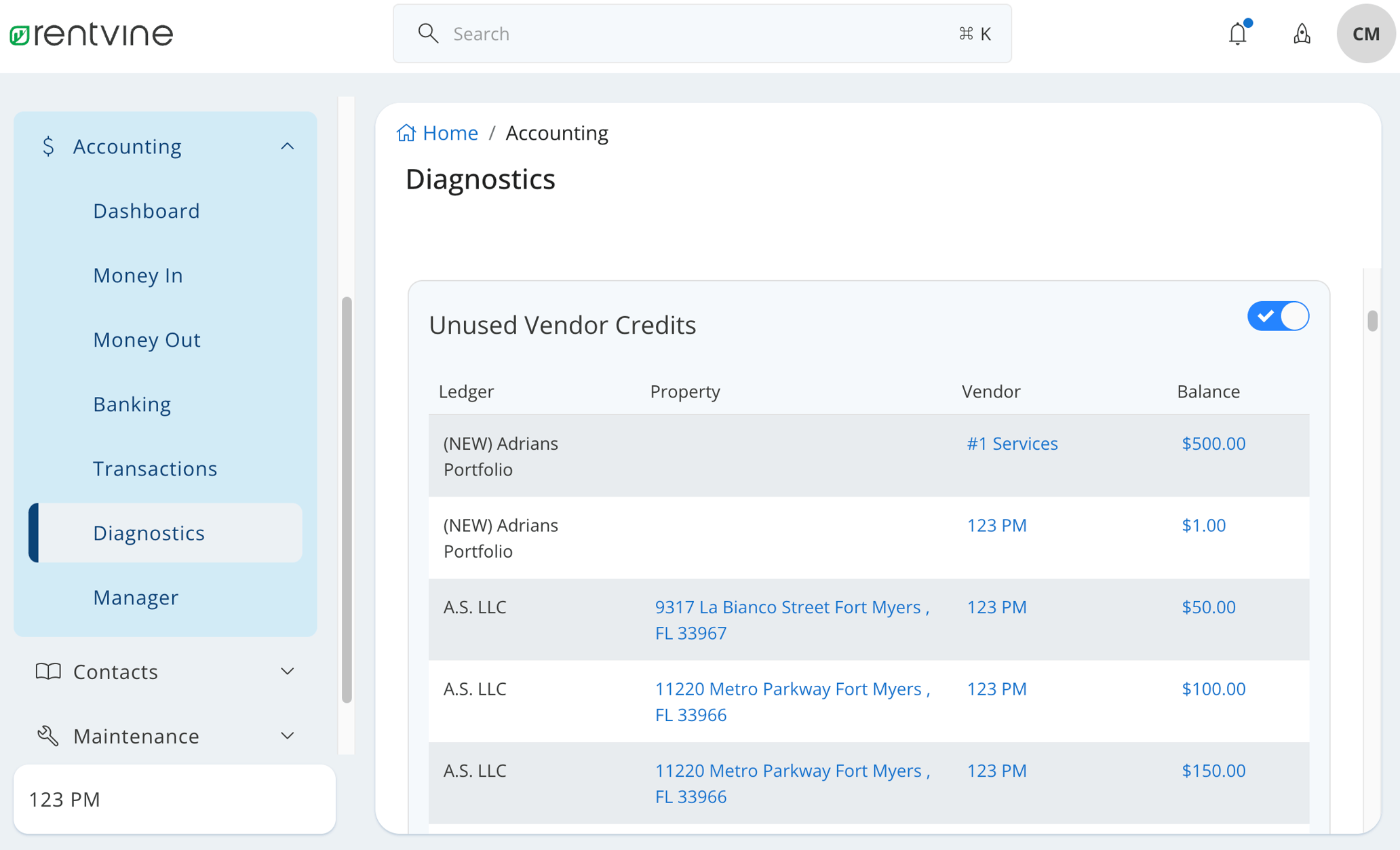This screenshot has width=1400, height=850.
Task: Click the dollar icon beside Accounting
Action: tap(47, 146)
